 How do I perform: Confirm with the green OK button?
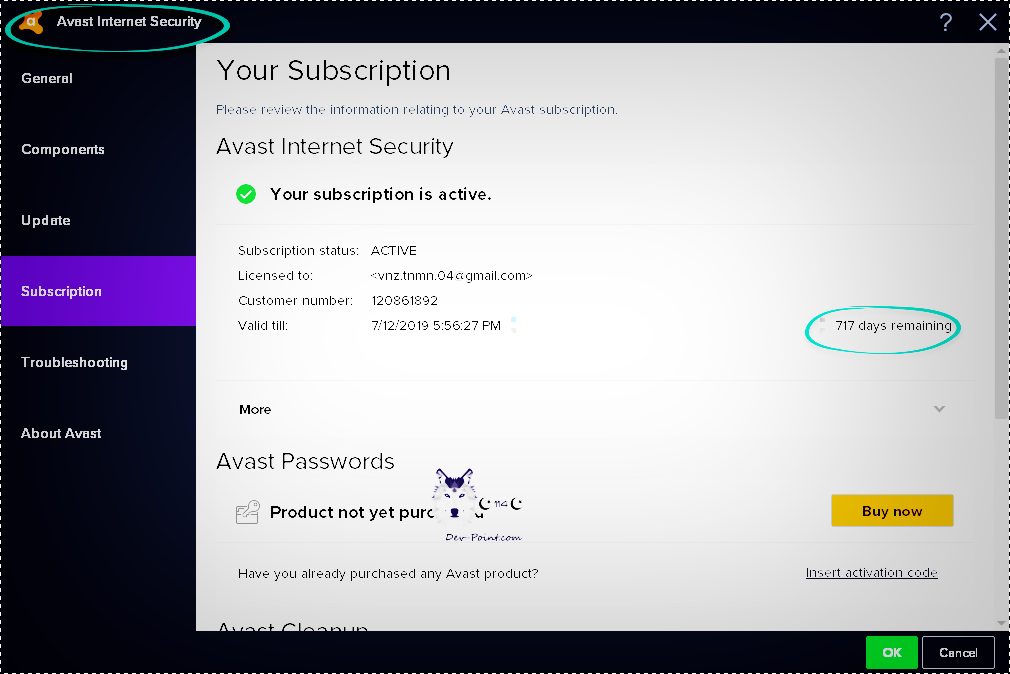(x=892, y=653)
